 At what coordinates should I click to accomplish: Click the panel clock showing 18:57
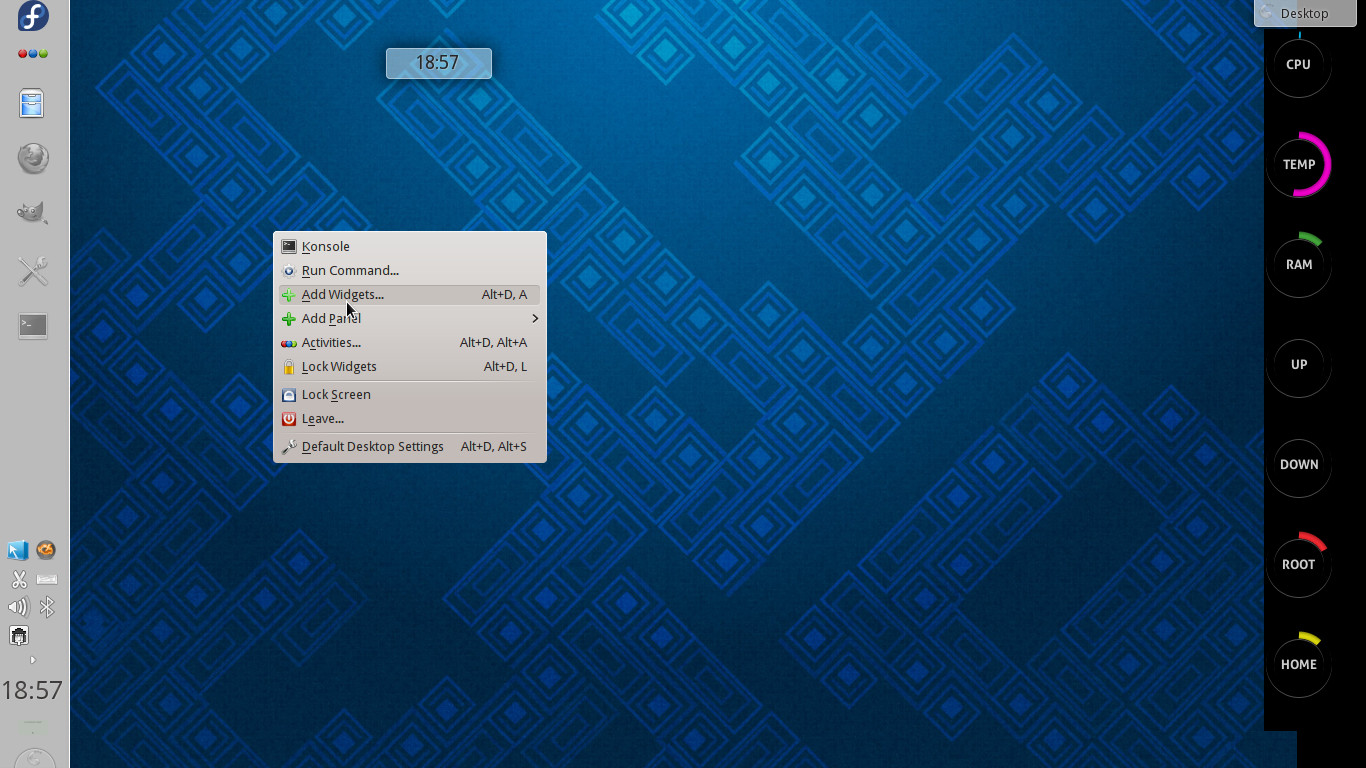point(32,690)
